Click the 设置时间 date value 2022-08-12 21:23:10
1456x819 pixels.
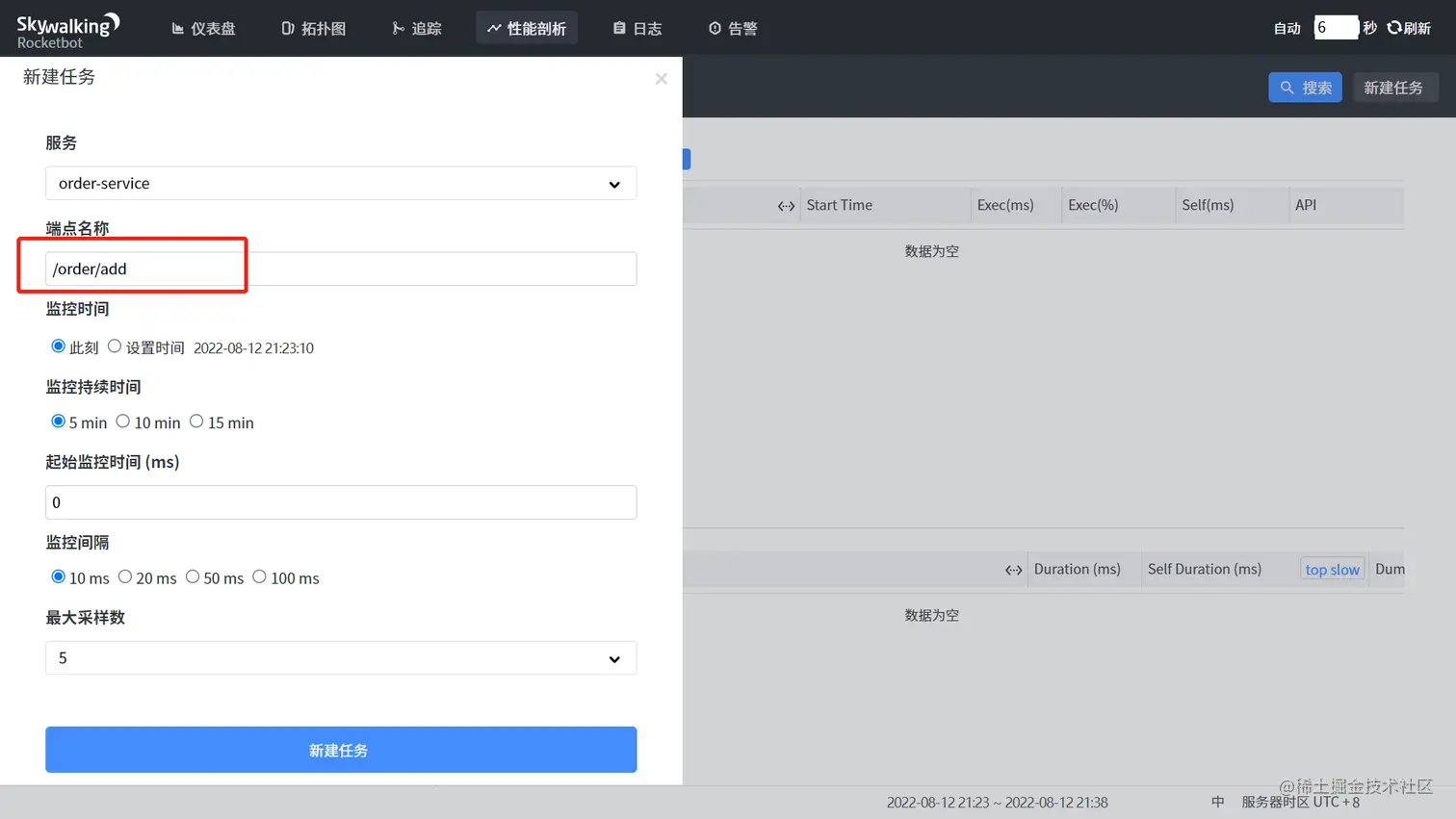point(254,348)
